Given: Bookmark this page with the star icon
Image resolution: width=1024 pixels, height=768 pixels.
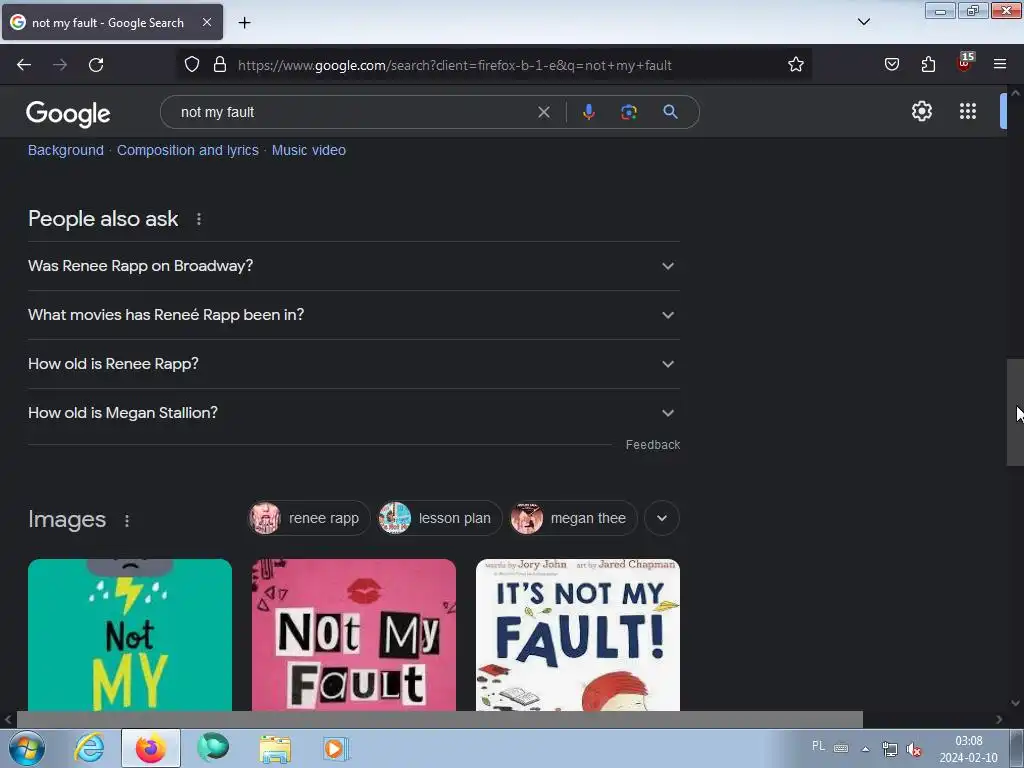Looking at the screenshot, I should tap(795, 65).
